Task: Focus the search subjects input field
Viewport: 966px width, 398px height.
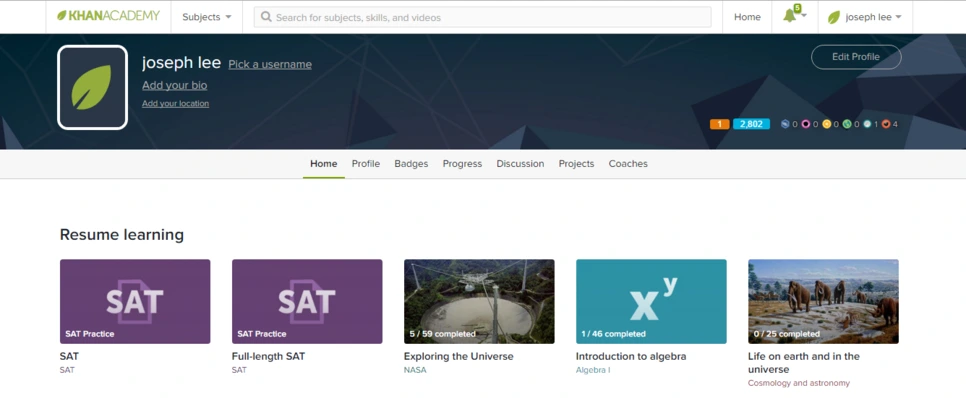Action: tap(482, 17)
